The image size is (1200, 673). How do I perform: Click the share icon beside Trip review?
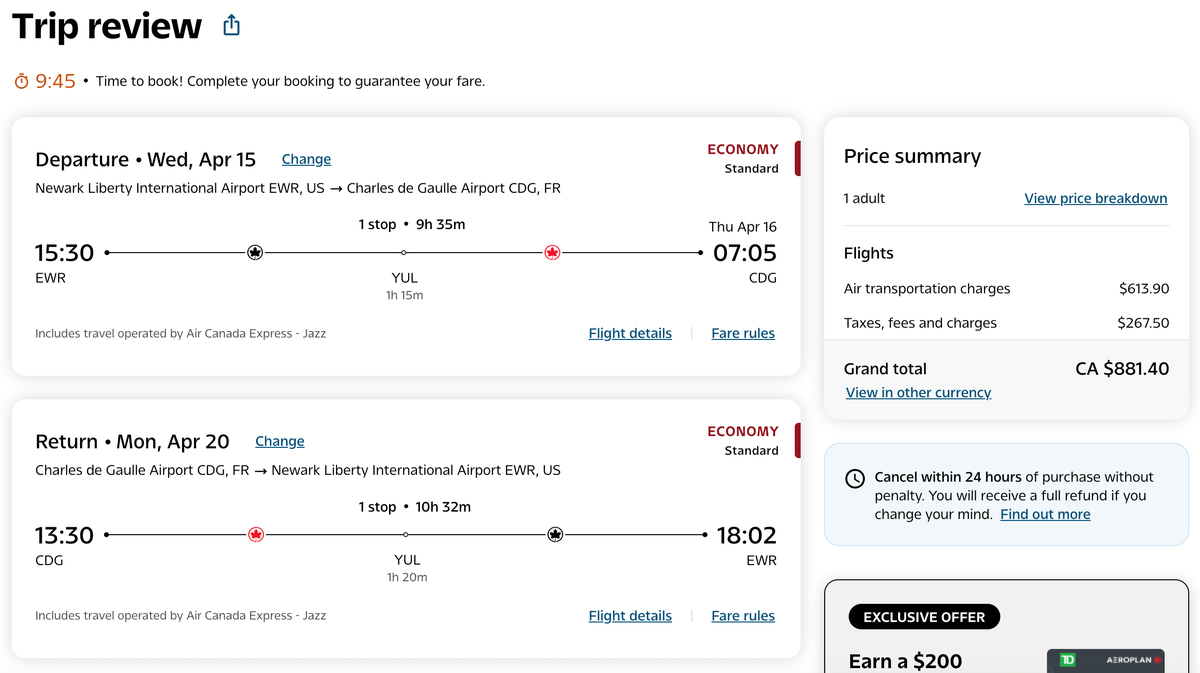tap(231, 25)
